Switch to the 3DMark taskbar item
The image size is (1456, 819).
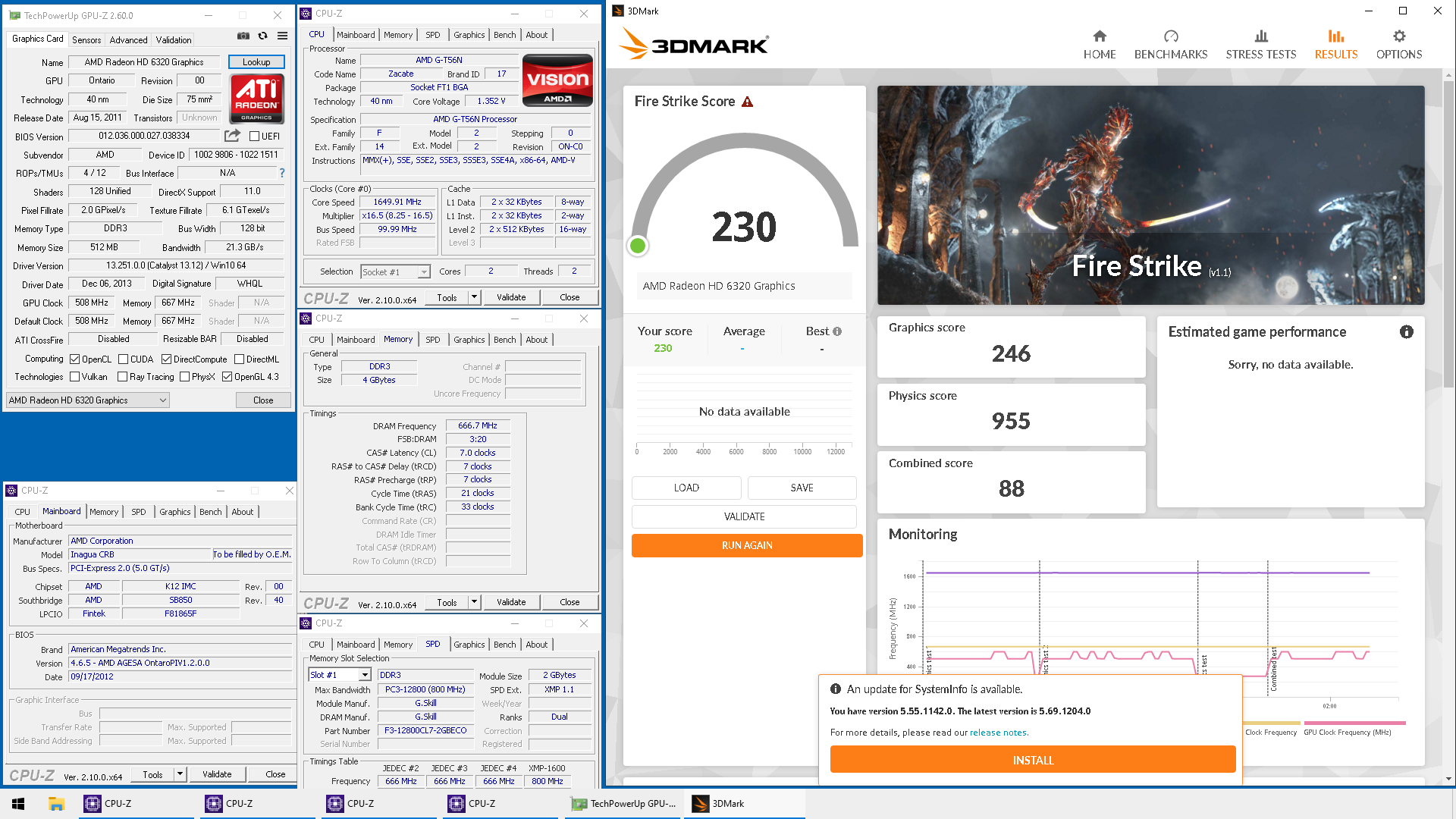743,804
